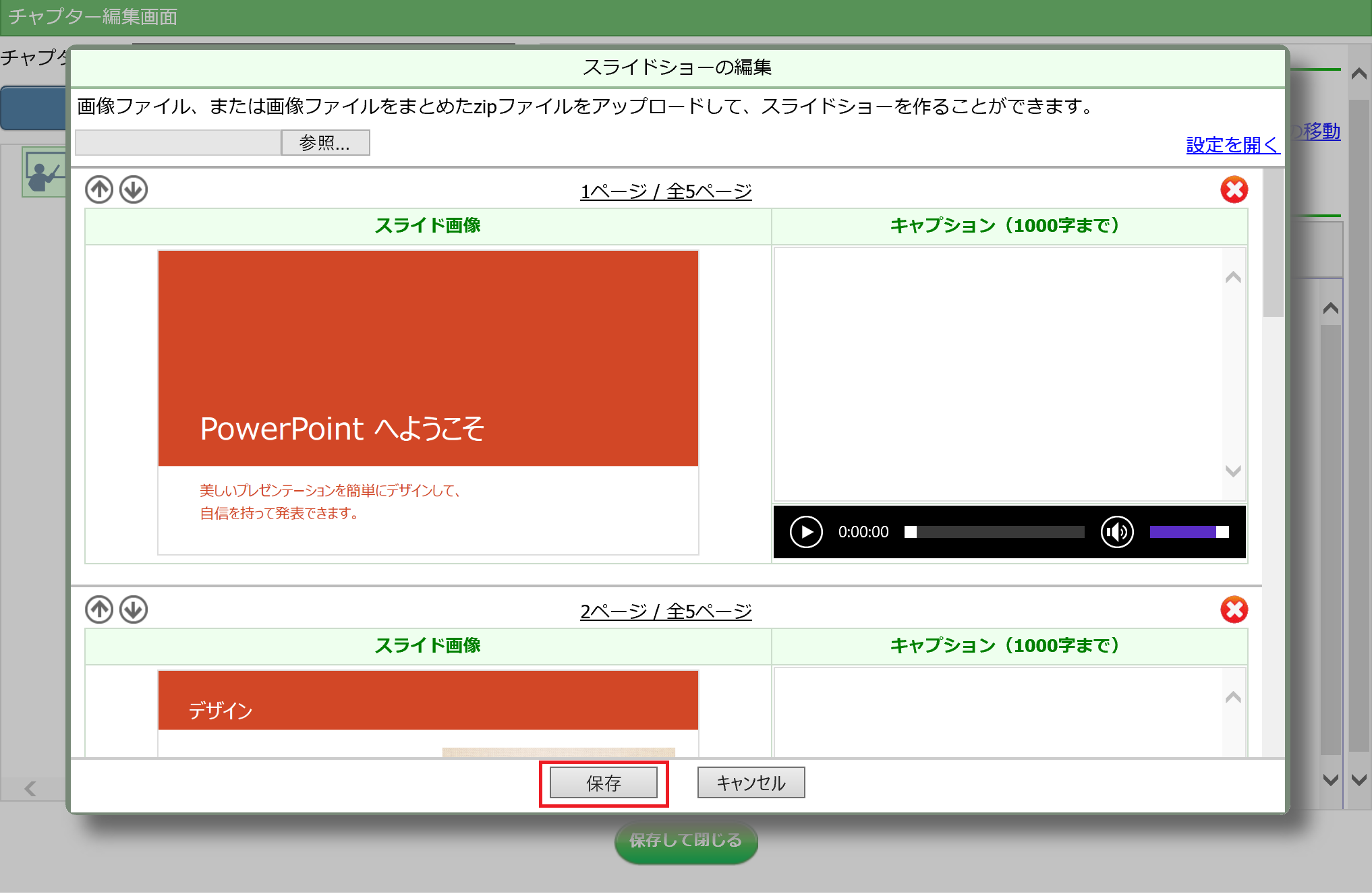Click the background panel's up chevron

click(x=1330, y=309)
